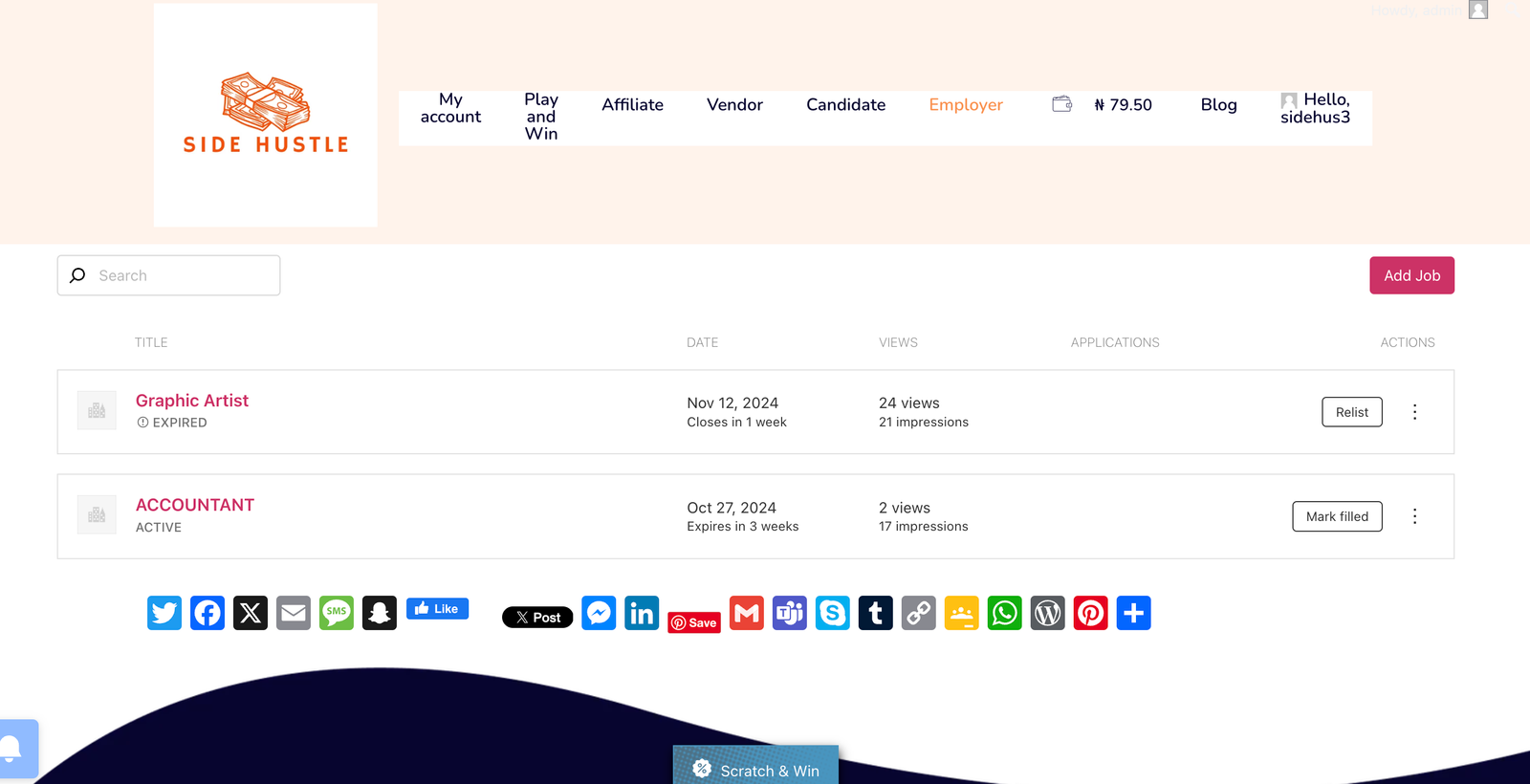Click the notification bell icon
1530x784 pixels.
click(11, 748)
